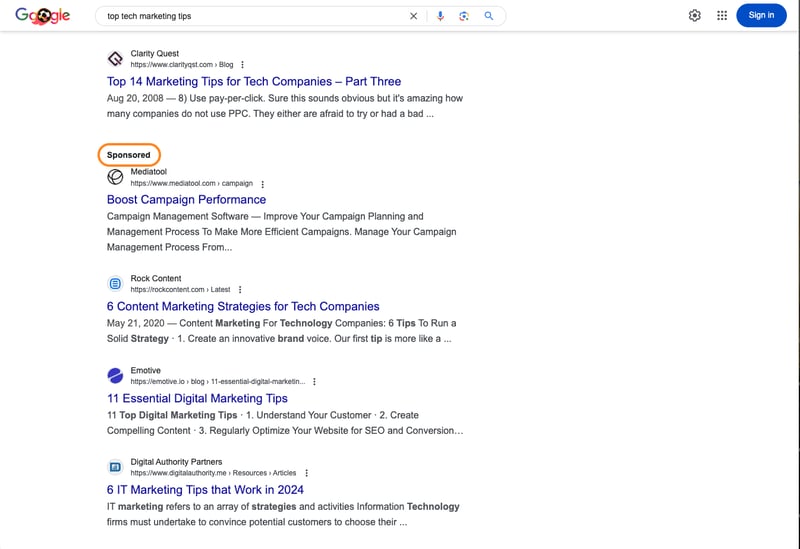The image size is (800, 549).
Task: Open "6 Content Marketing Strategies for Tech Companies"
Action: point(243,306)
